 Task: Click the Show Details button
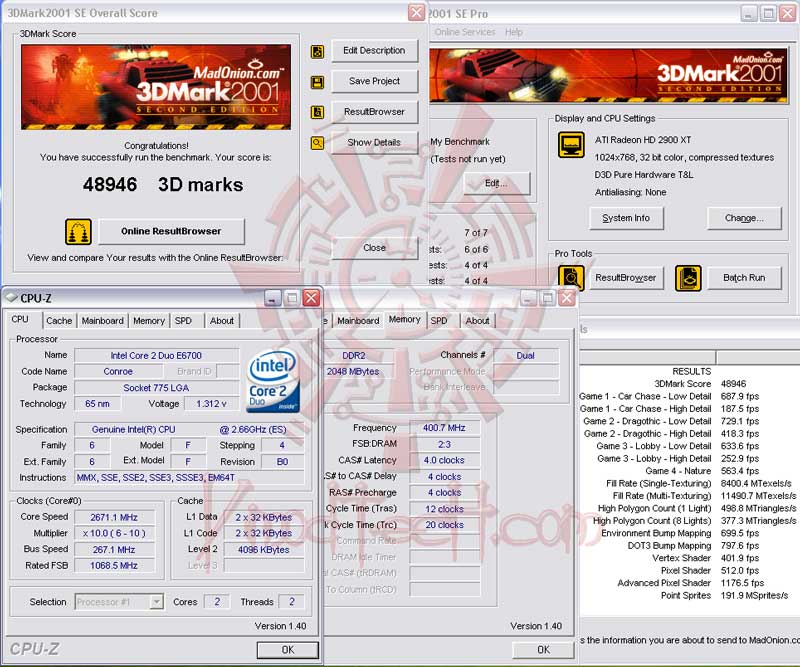click(x=374, y=142)
